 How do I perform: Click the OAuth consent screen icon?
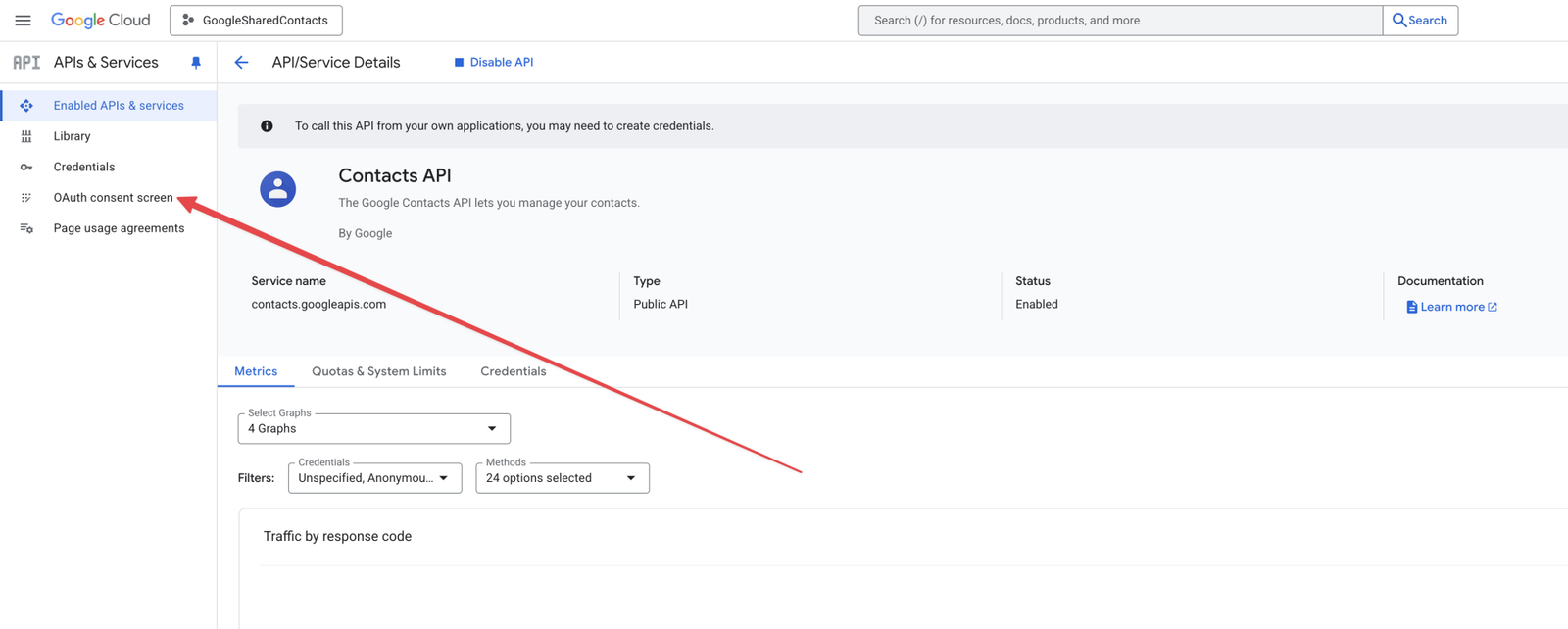click(26, 197)
